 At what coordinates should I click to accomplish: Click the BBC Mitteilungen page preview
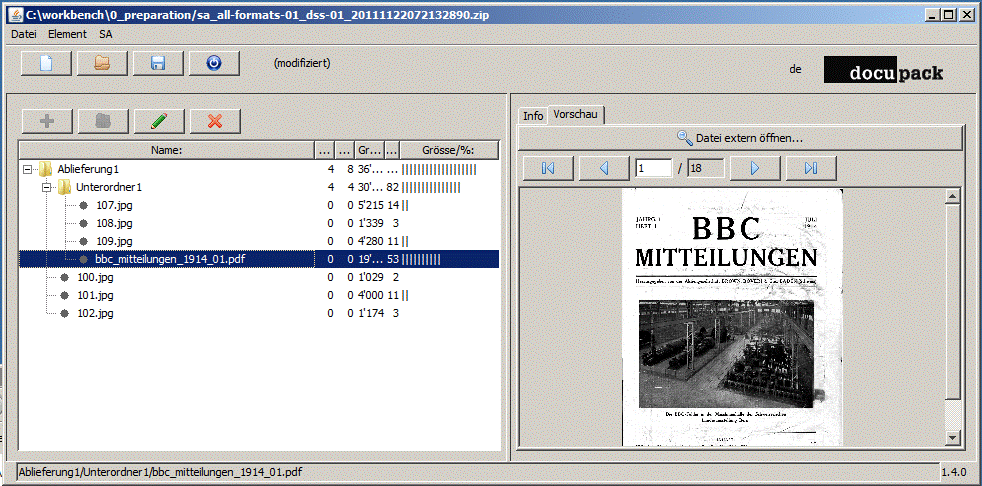(732, 317)
